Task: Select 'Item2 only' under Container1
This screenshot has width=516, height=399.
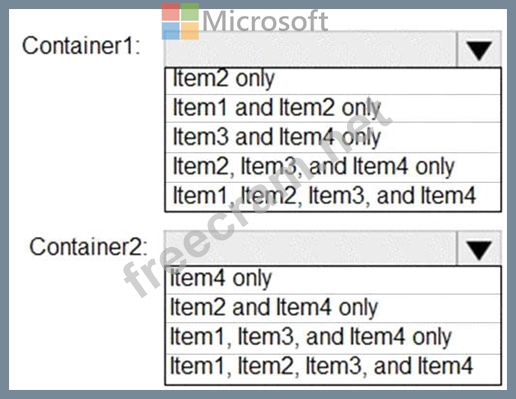Action: click(x=333, y=81)
